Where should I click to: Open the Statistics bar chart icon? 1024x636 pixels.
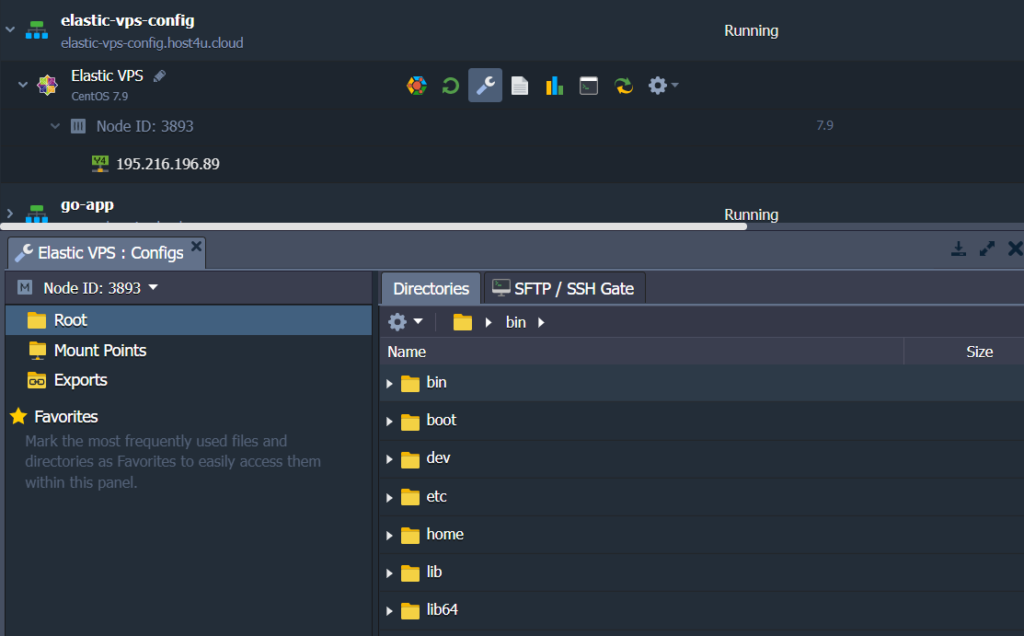click(554, 86)
